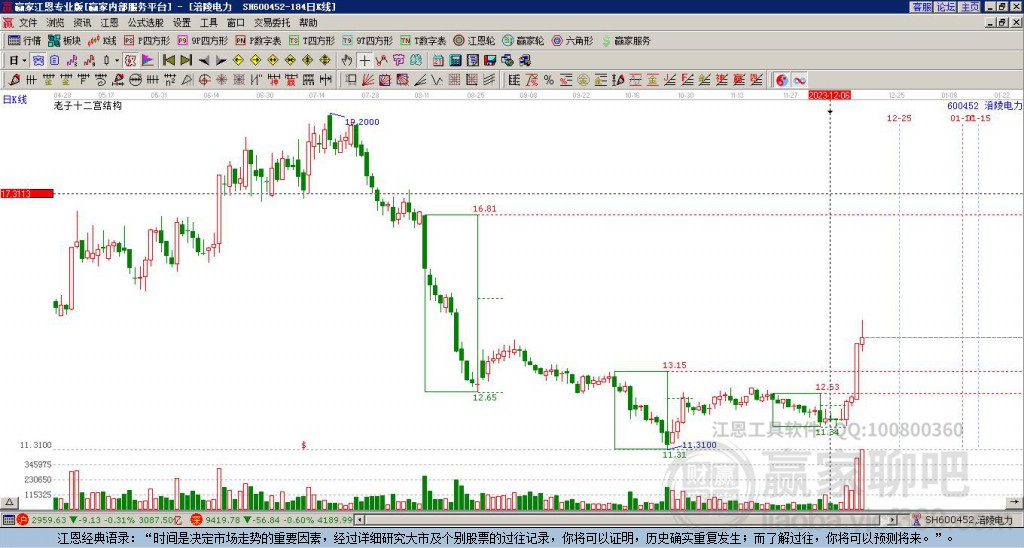Jump to first bar with skip-to-start icon
This screenshot has width=1024, height=548.
pos(168,61)
